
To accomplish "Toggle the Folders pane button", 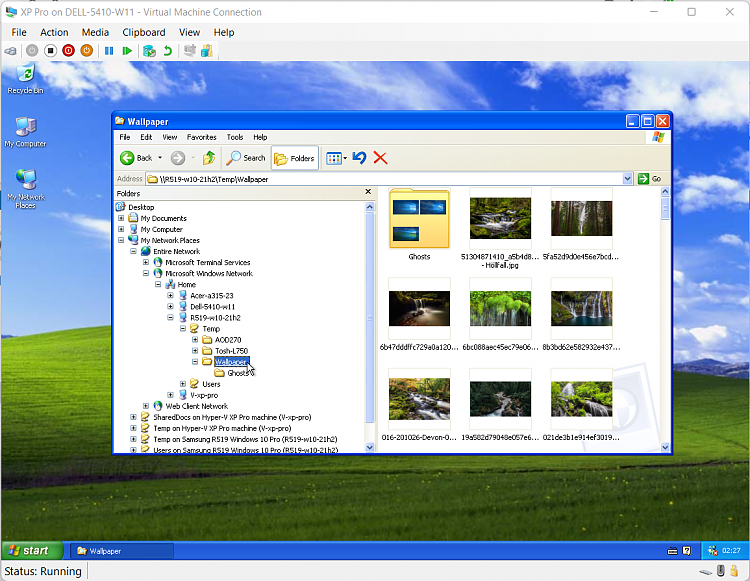I will click(x=295, y=158).
